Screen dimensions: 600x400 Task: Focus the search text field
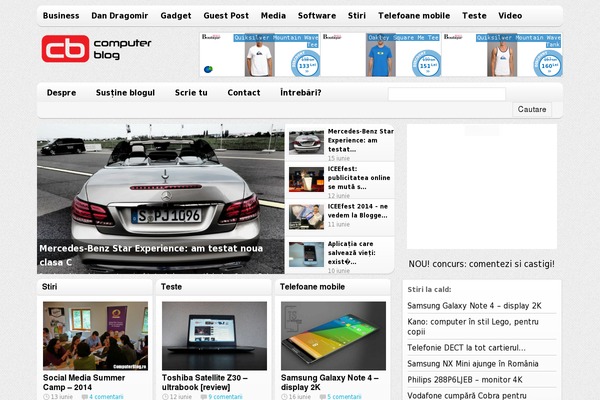click(447, 94)
